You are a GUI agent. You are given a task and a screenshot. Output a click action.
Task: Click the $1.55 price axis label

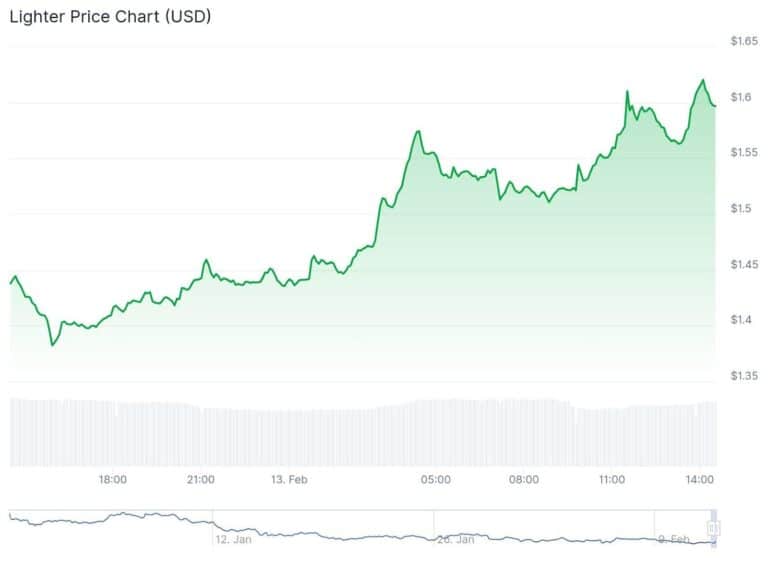click(x=745, y=153)
